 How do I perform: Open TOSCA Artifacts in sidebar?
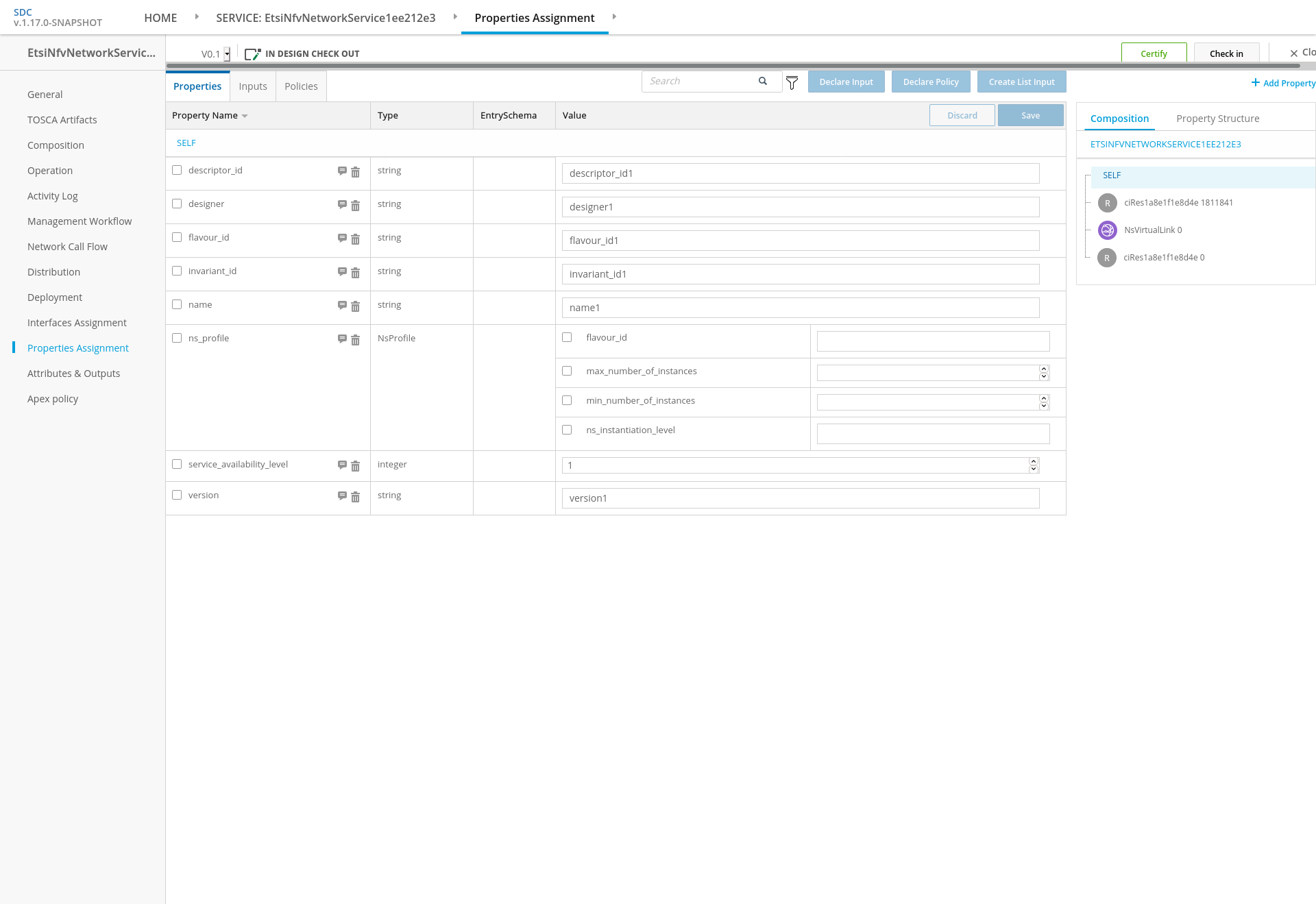pyautogui.click(x=62, y=120)
